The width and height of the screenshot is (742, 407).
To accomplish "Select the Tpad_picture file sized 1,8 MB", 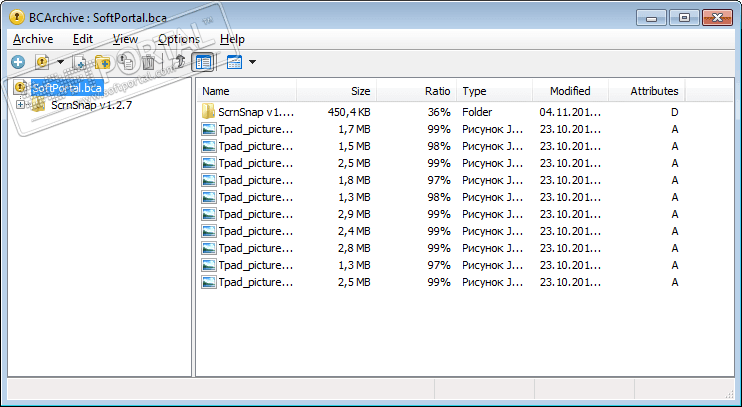I will coord(256,180).
